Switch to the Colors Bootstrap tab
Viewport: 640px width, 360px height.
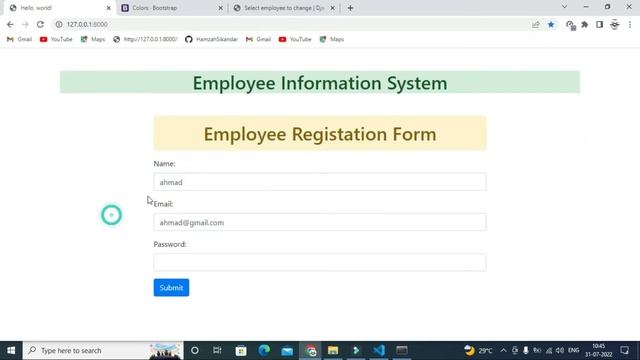[171, 8]
